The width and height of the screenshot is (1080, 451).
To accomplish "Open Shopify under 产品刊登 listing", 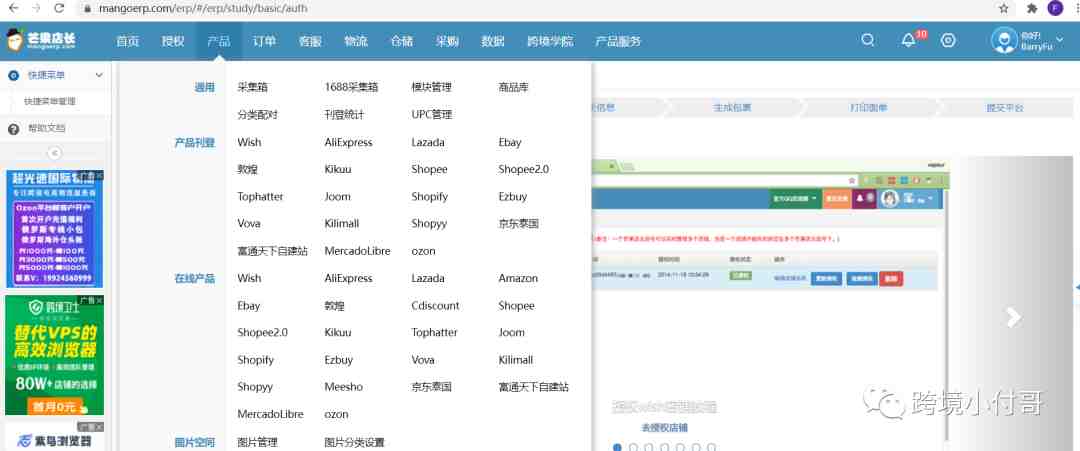I will pyautogui.click(x=429, y=197).
